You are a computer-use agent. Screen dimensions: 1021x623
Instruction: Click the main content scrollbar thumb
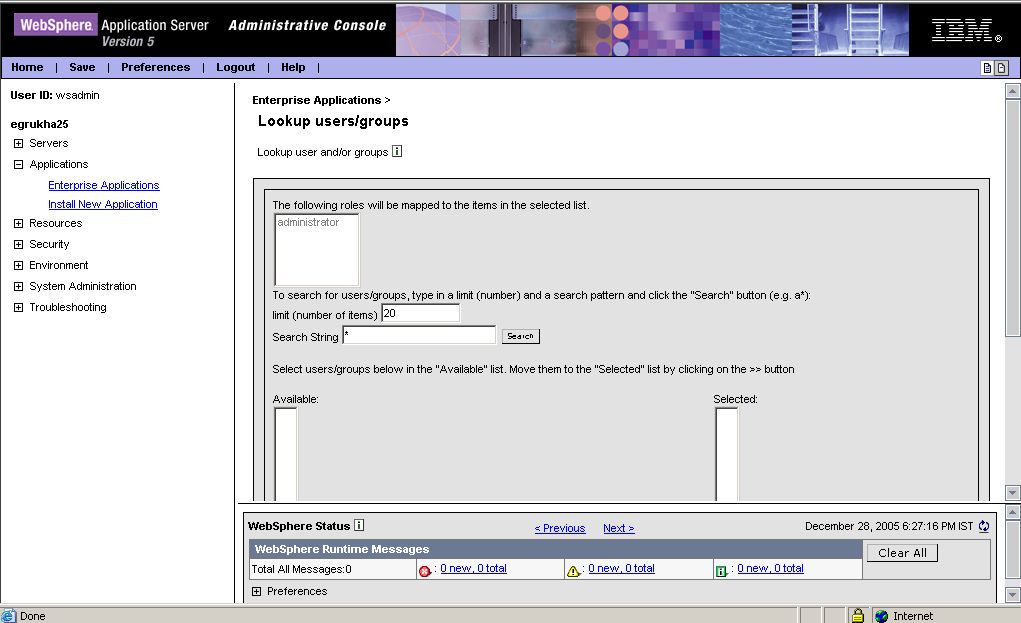(1012, 218)
